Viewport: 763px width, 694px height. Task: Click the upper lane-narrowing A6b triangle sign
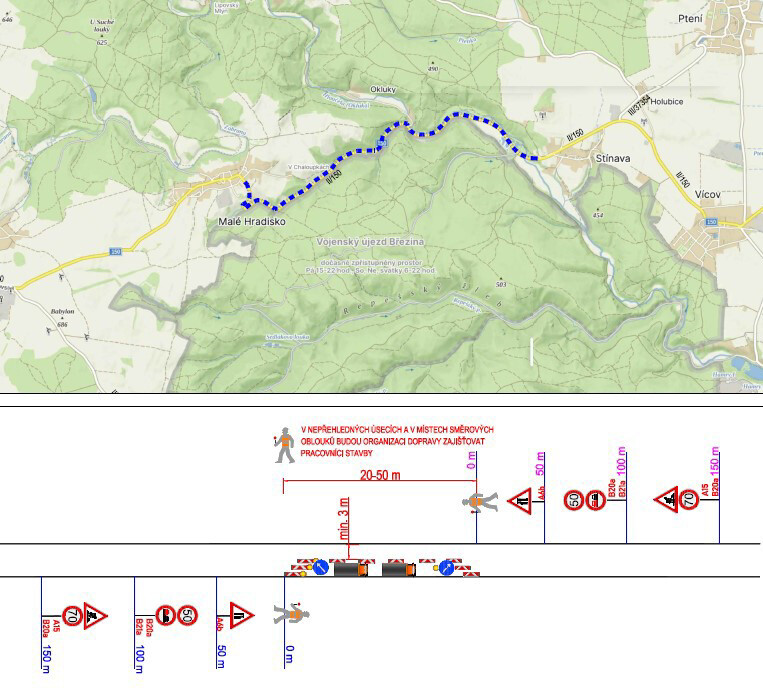pos(519,501)
